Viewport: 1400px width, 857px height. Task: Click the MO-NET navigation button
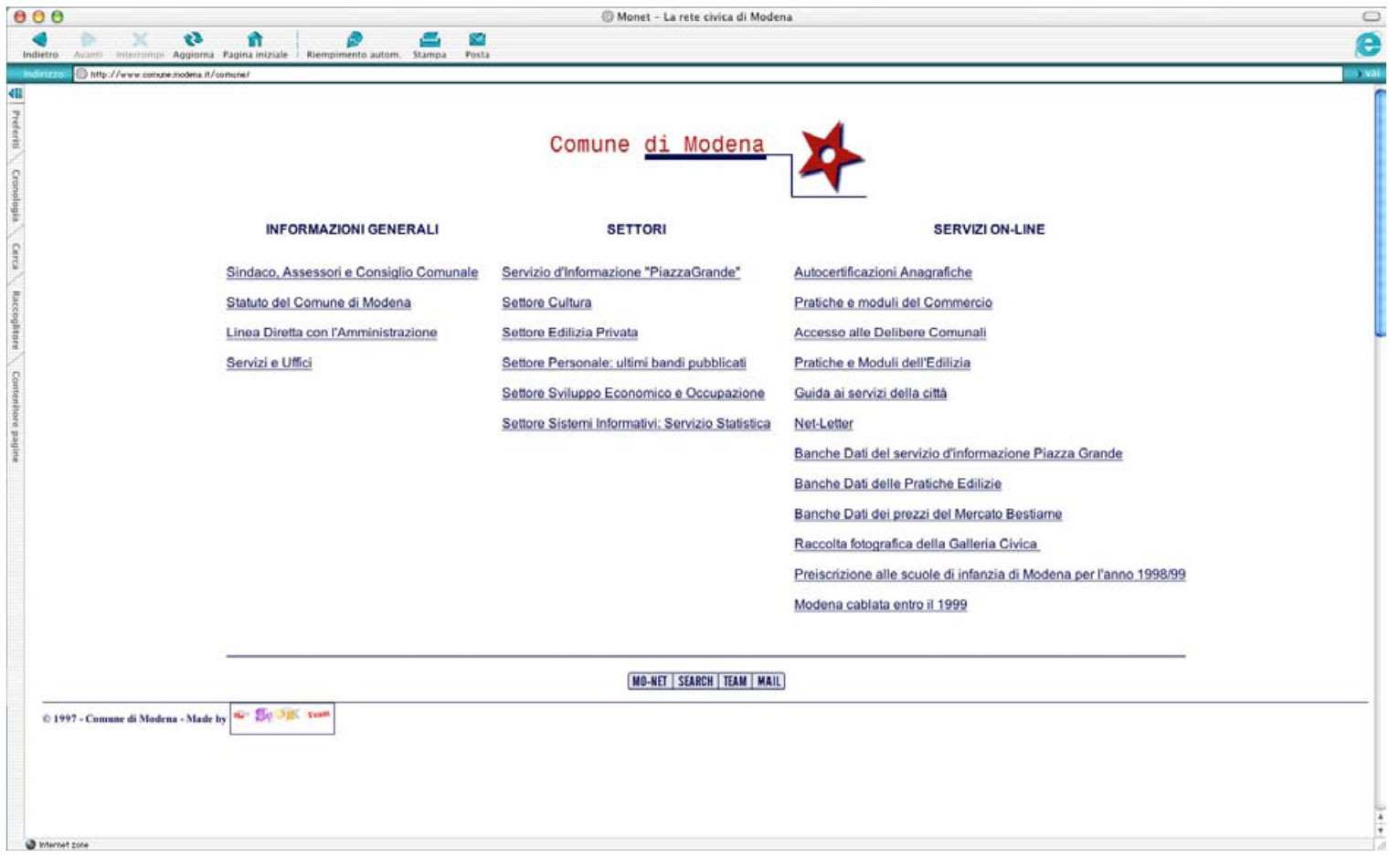(x=650, y=682)
